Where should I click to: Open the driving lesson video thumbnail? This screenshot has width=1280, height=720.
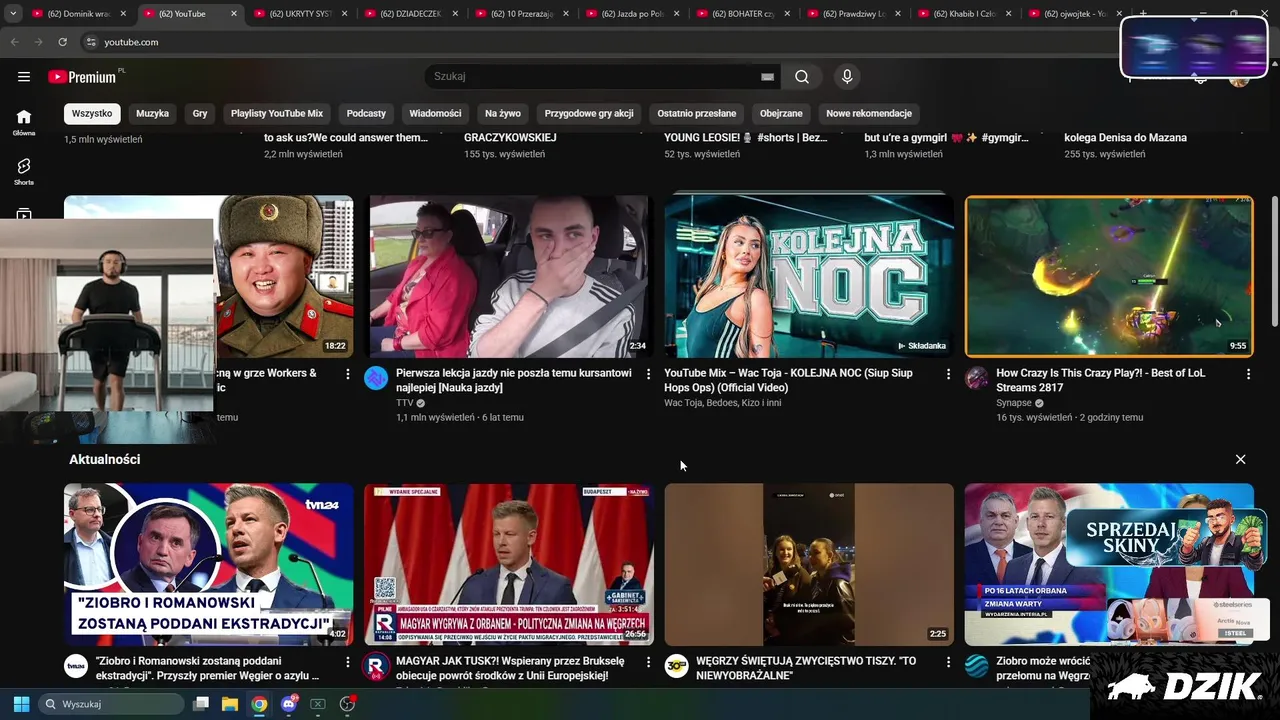pyautogui.click(x=509, y=276)
